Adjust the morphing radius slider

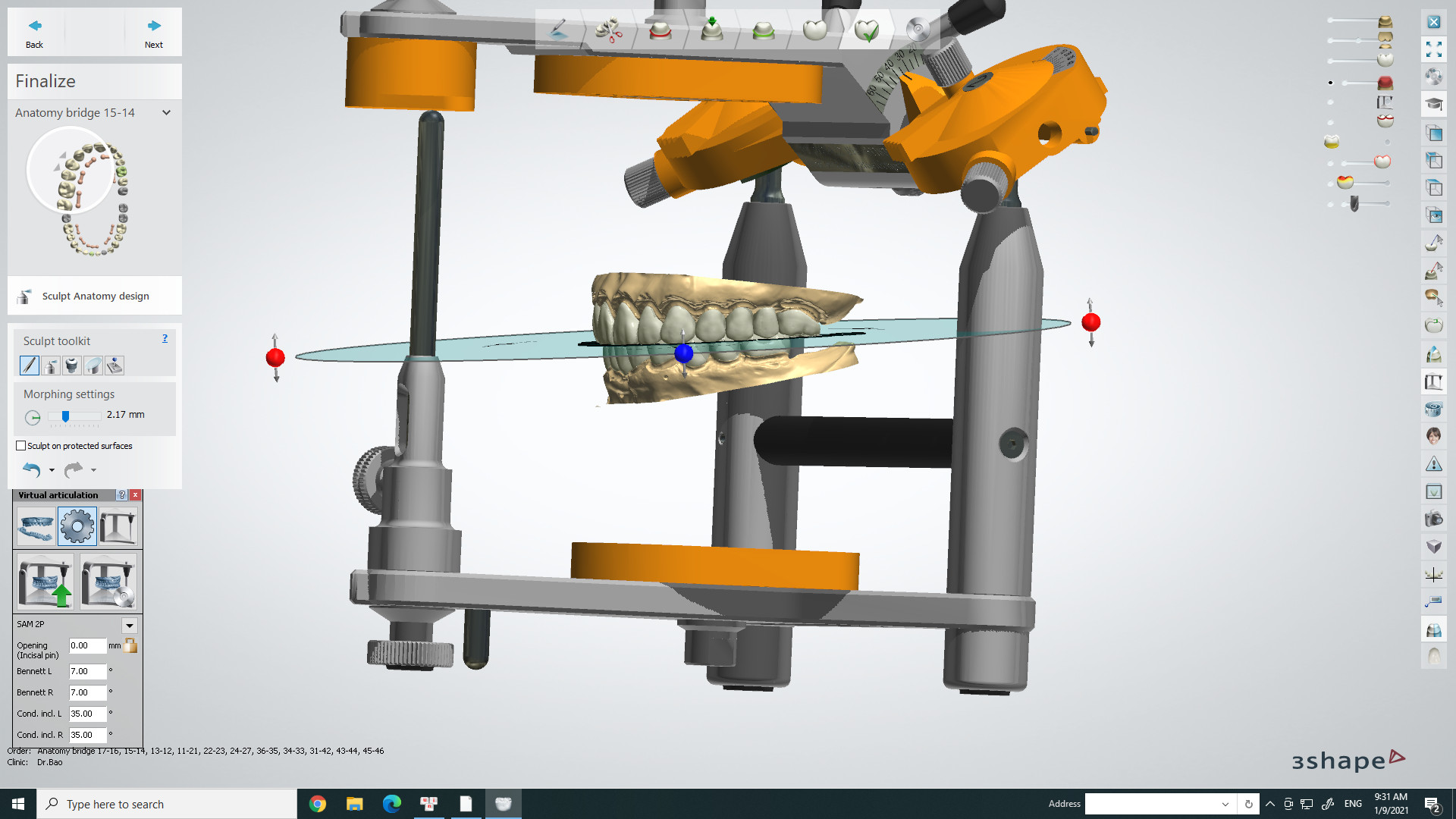[66, 416]
